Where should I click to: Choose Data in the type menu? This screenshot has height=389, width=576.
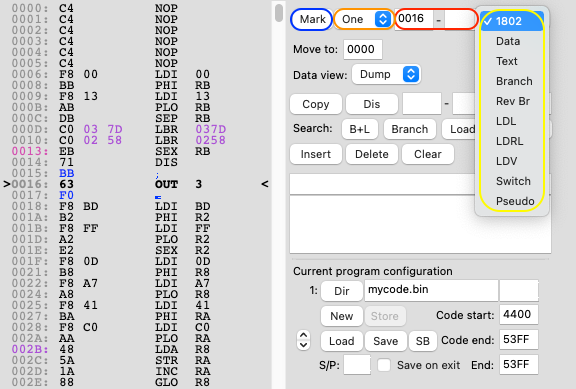point(511,41)
